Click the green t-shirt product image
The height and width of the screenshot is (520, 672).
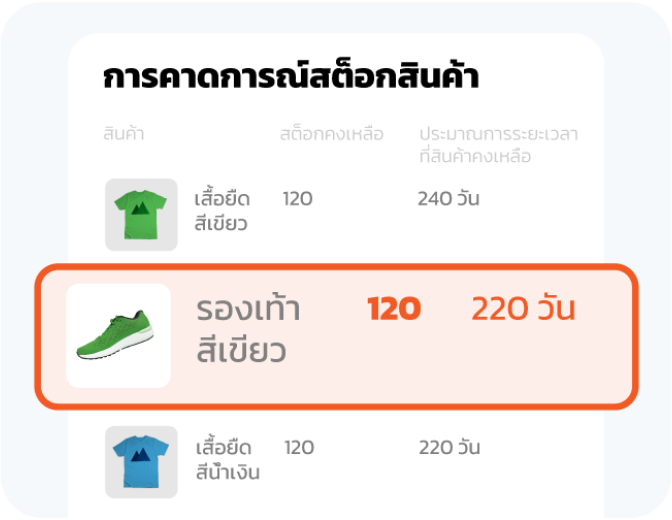141,214
